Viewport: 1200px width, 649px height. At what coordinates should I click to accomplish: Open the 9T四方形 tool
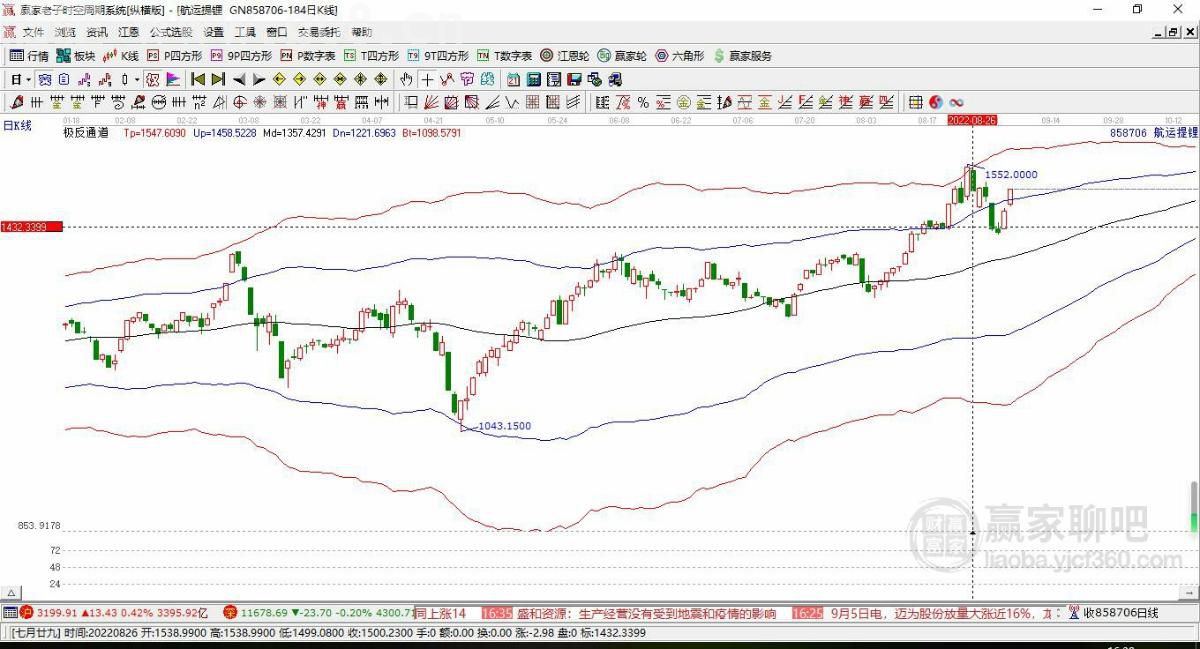pos(438,56)
